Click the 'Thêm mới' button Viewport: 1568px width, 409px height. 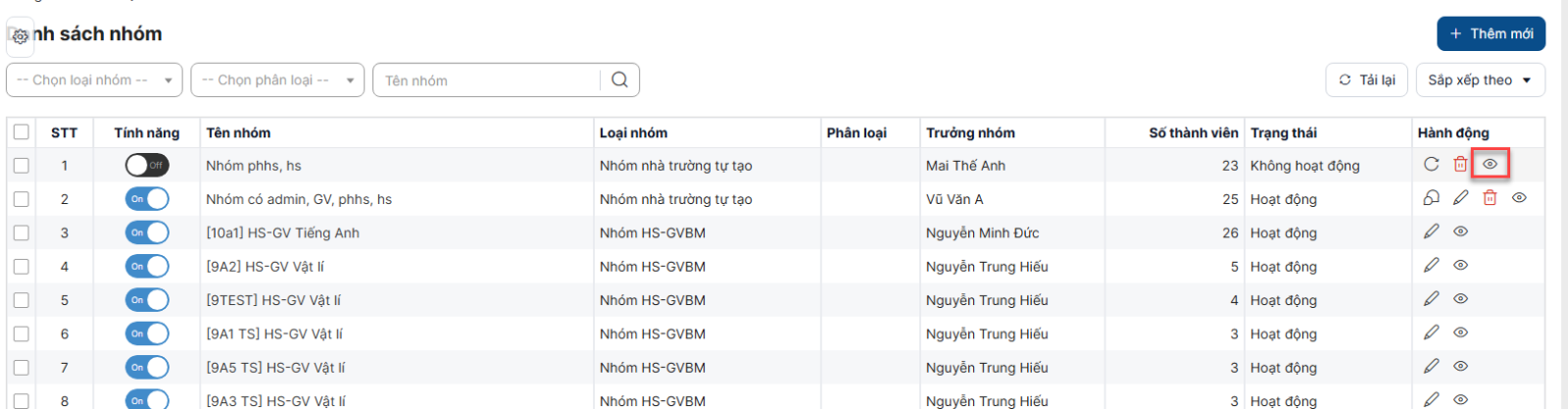1491,33
